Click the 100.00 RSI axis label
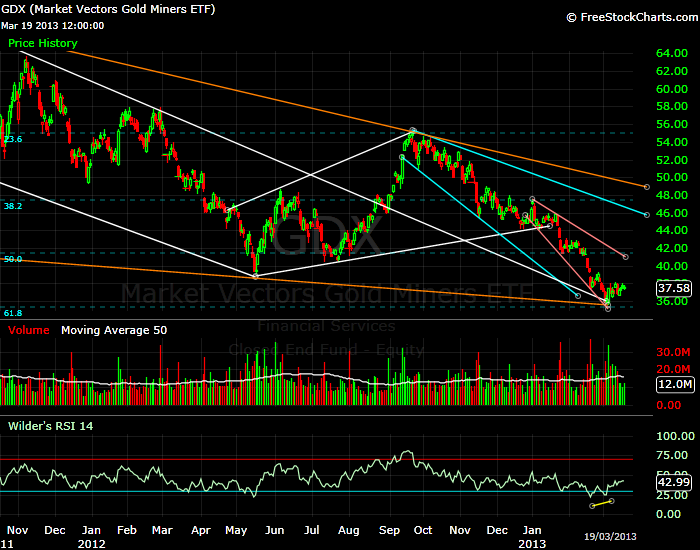 (x=675, y=436)
